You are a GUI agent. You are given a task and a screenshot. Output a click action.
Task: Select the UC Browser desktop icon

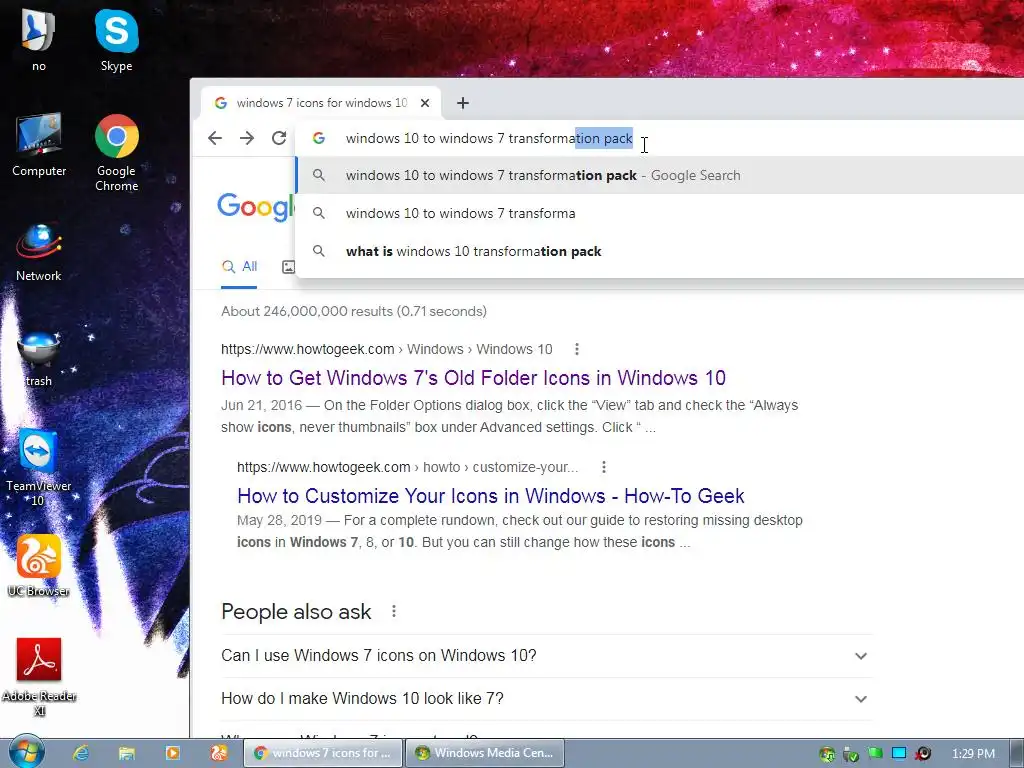pyautogui.click(x=39, y=566)
